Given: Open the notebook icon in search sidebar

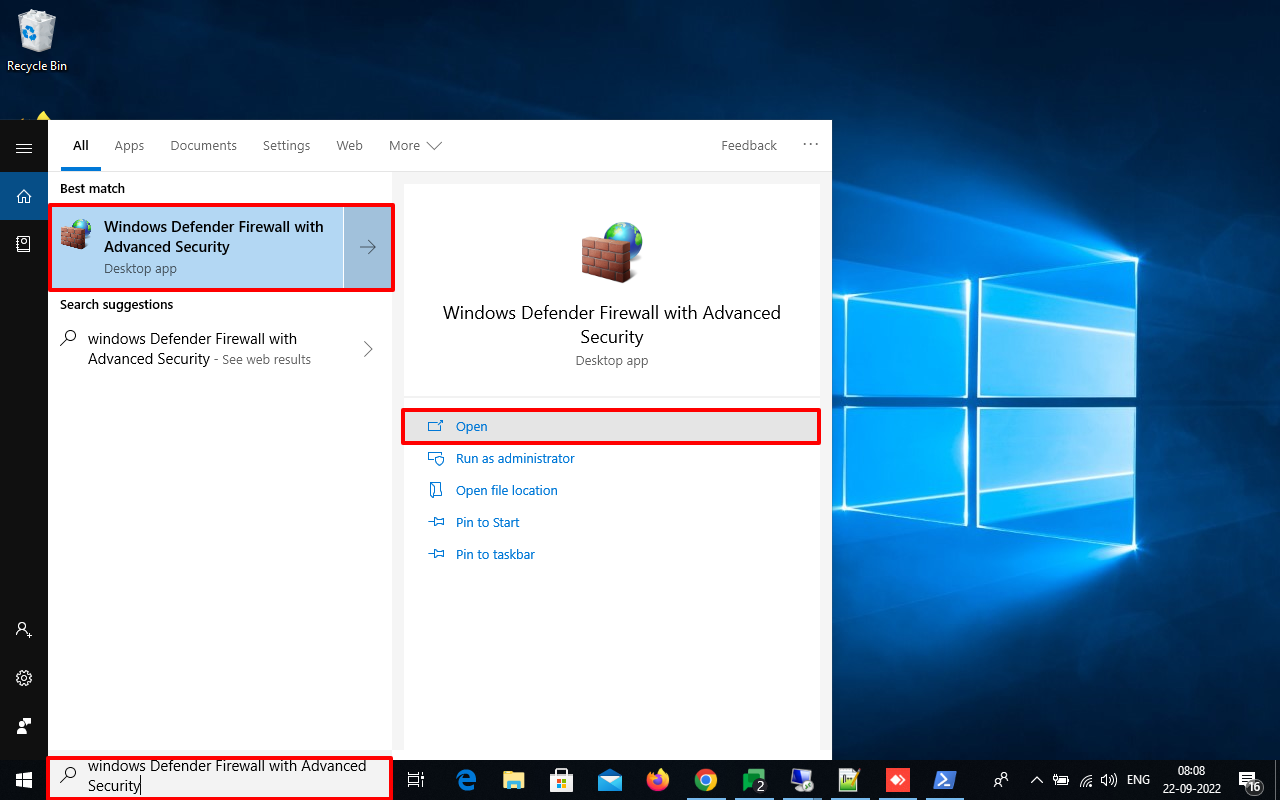Looking at the screenshot, I should point(24,244).
